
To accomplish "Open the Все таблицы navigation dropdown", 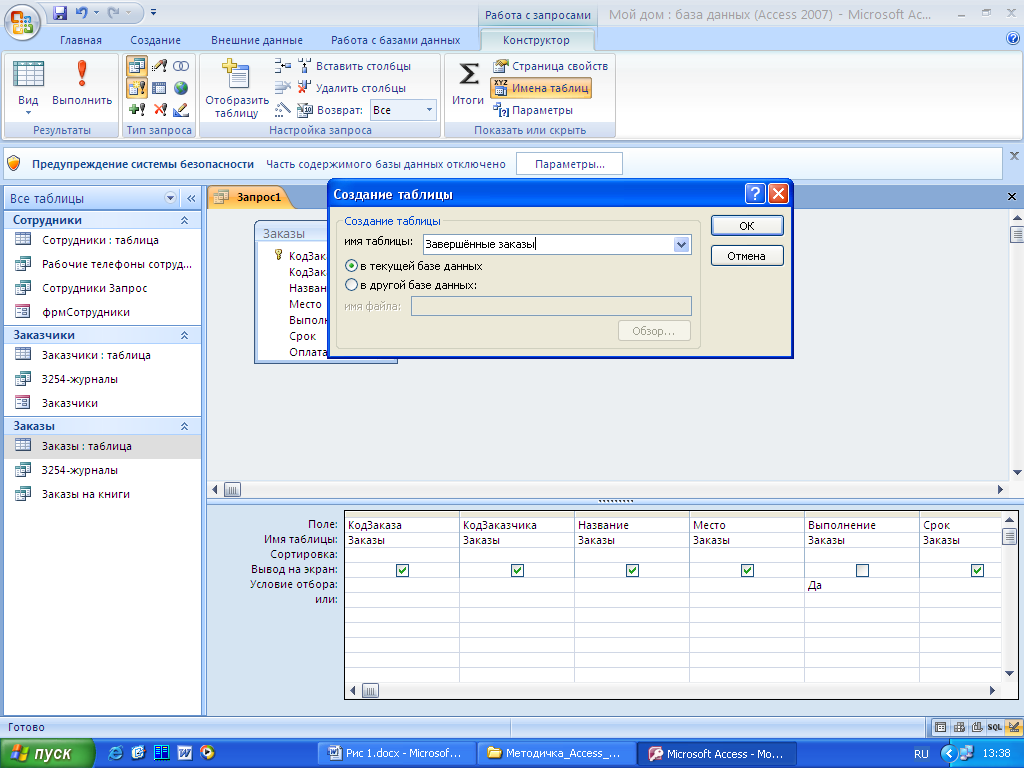I will 170,198.
